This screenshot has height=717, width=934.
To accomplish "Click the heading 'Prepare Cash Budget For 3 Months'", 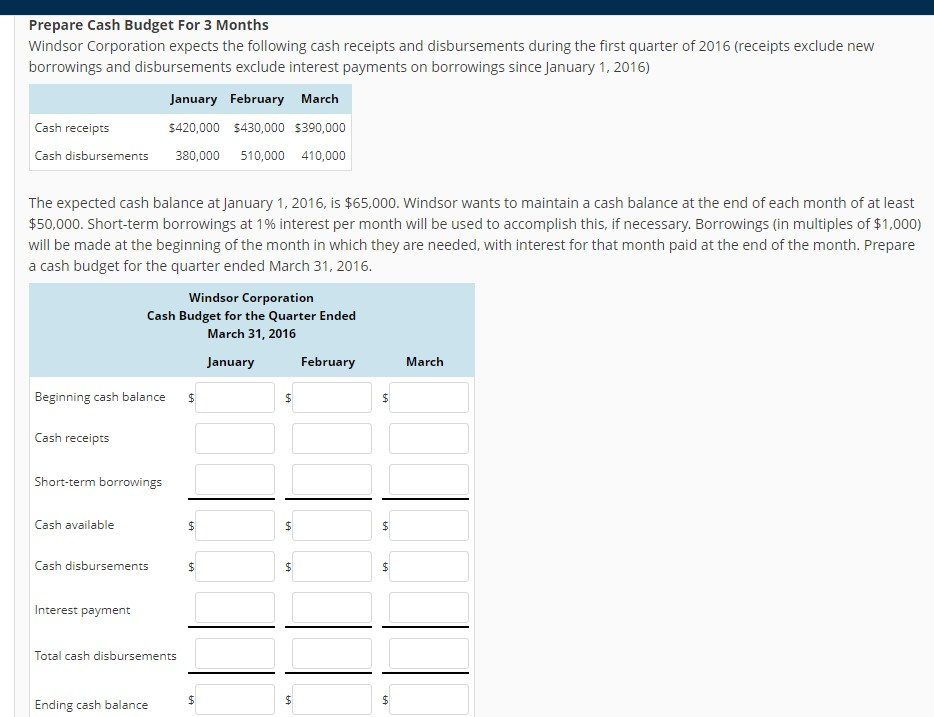I will [x=148, y=25].
